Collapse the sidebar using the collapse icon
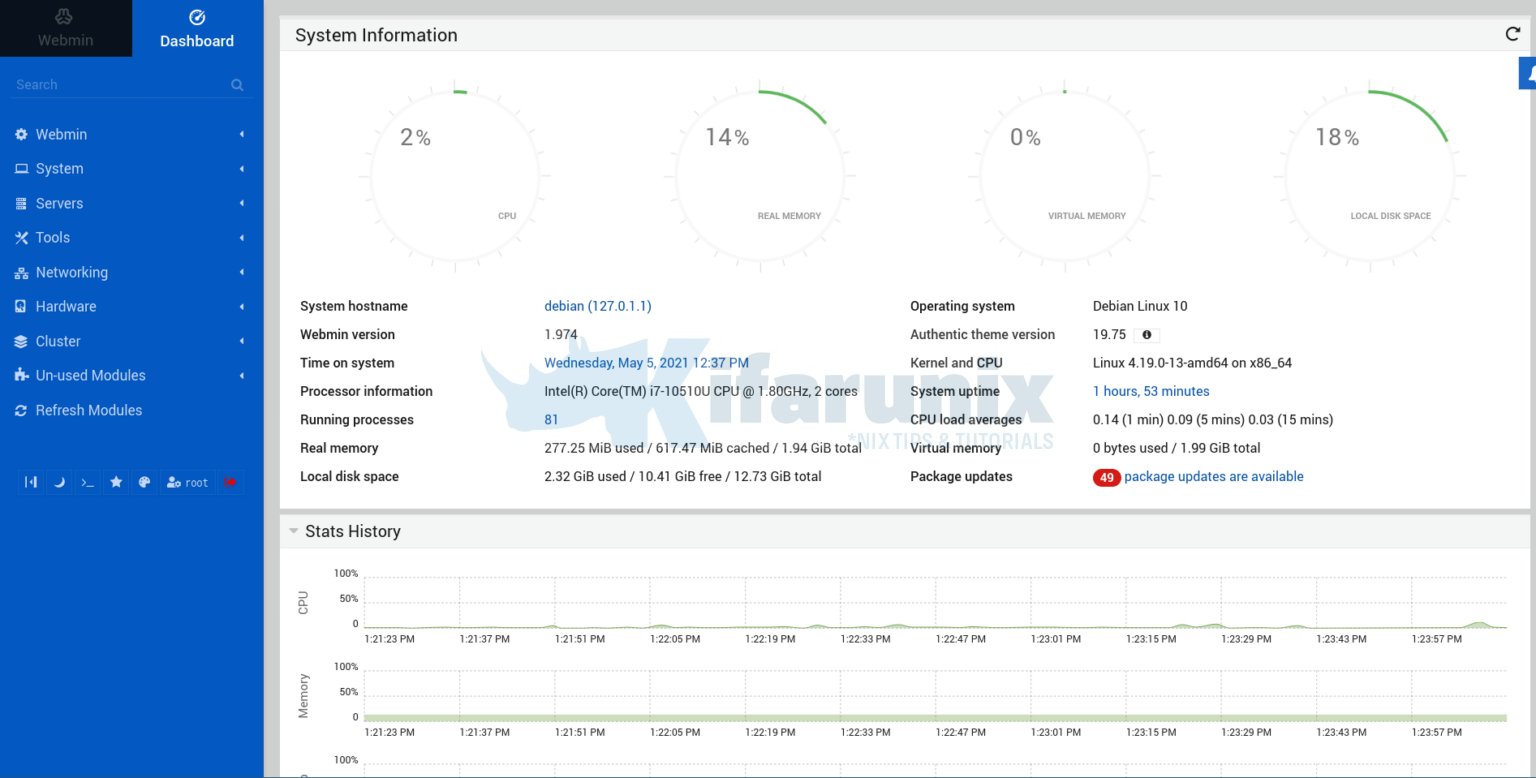This screenshot has height=778, width=1536. point(30,482)
